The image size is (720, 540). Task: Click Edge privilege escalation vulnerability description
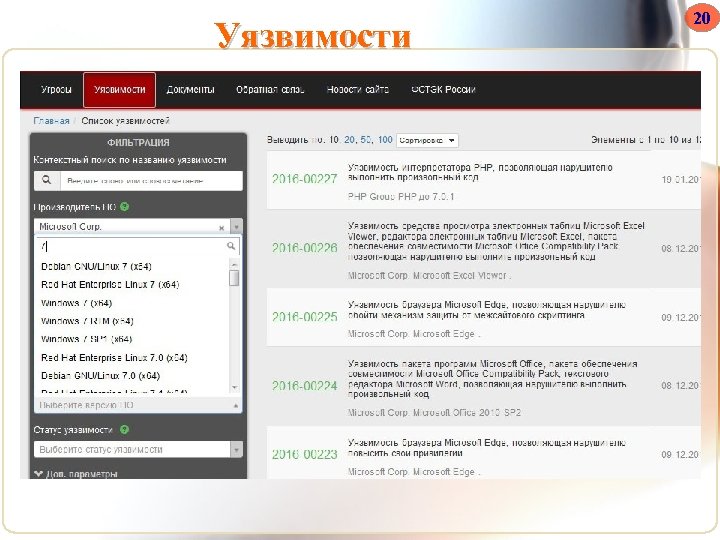487,448
